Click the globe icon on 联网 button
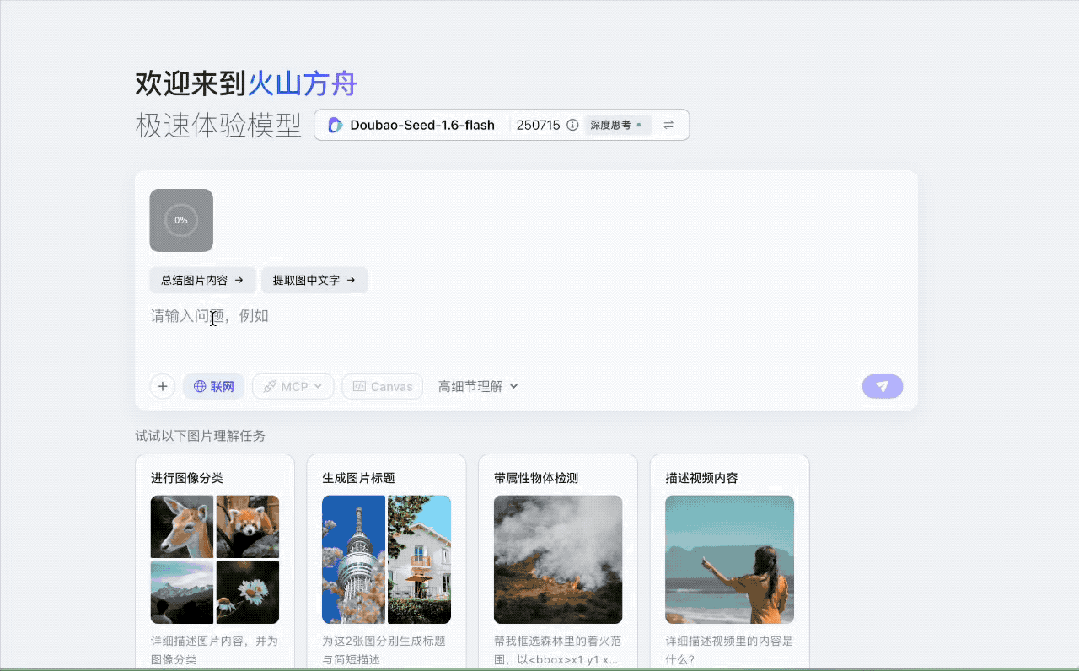Viewport: 1079px width, 671px height. (x=200, y=386)
